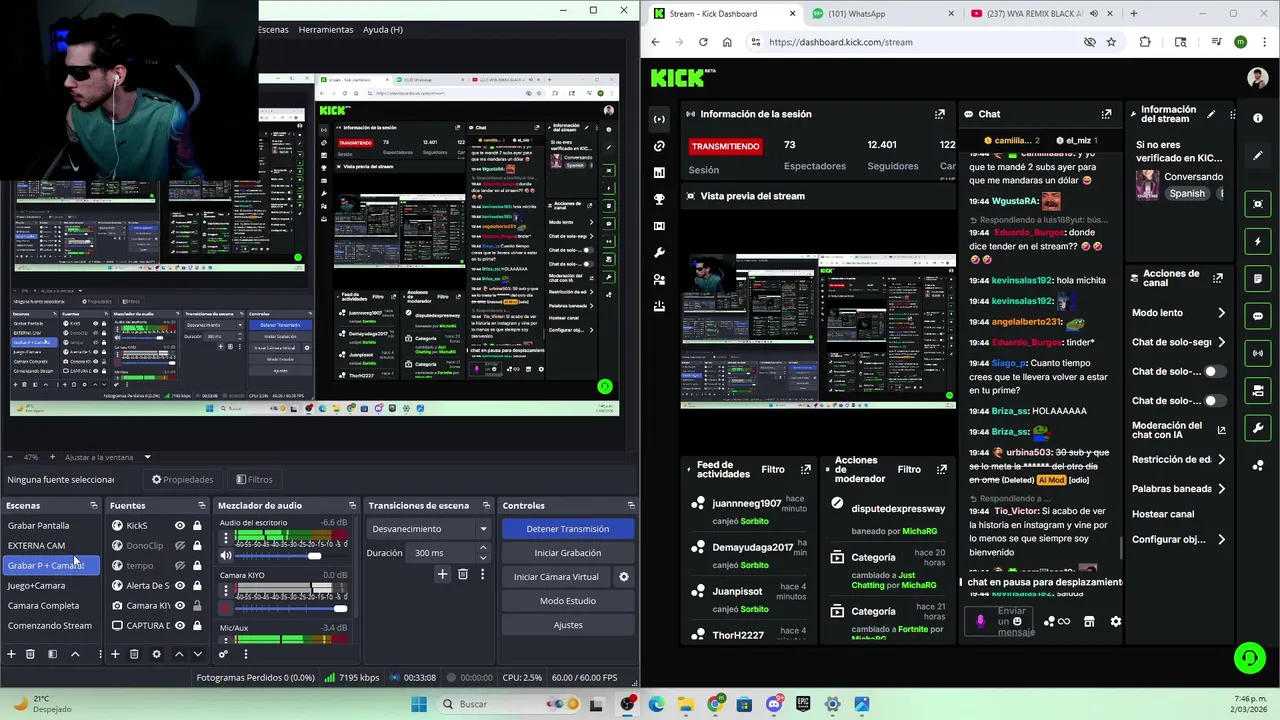Click Iniciar Cámara Virtual button
Image resolution: width=1280 pixels, height=720 pixels.
556,577
